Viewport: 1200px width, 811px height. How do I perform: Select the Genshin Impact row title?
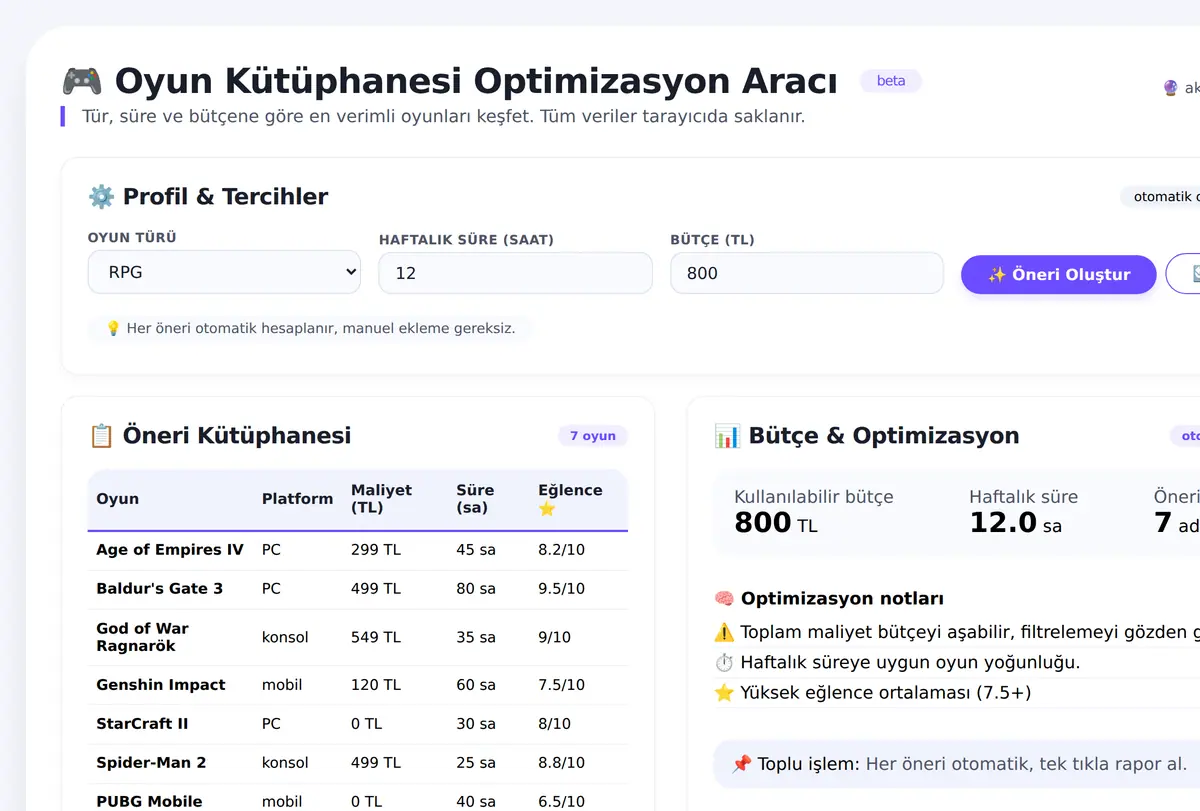click(x=161, y=685)
